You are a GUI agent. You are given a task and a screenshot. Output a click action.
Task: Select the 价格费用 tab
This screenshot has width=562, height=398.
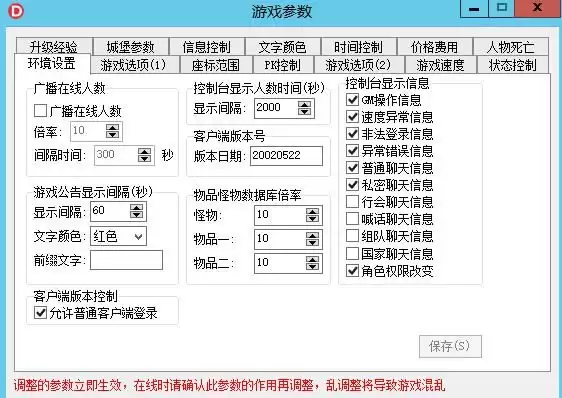(x=435, y=46)
